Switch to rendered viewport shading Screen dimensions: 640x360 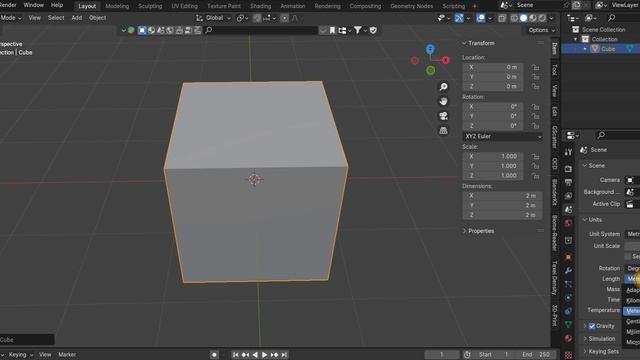tap(542, 18)
